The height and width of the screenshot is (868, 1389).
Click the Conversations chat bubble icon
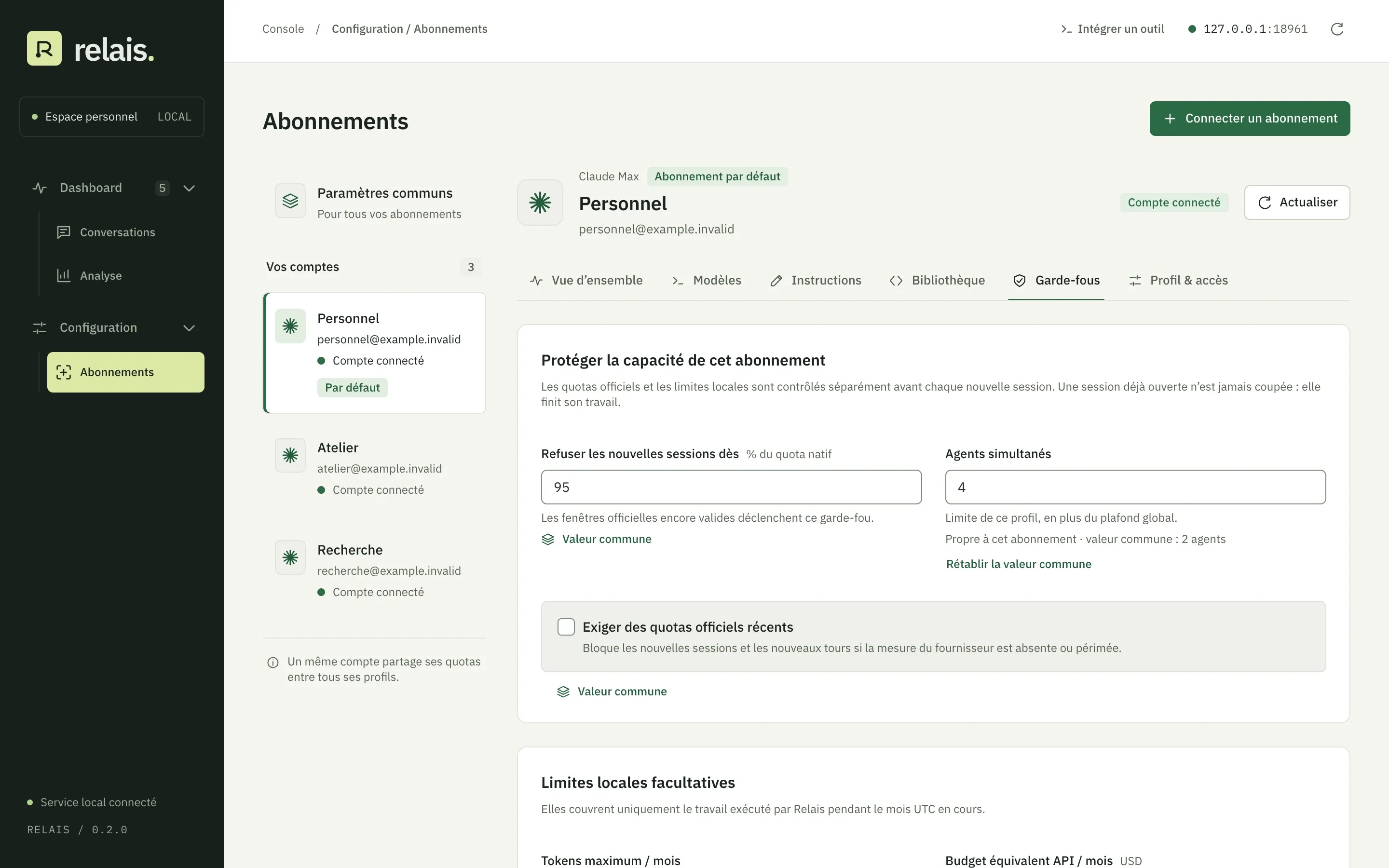pos(64,232)
